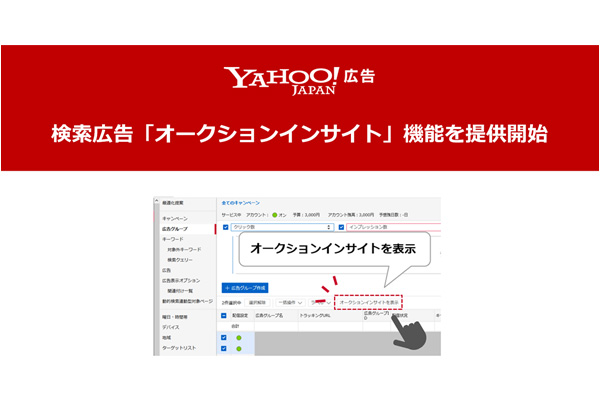Click the green status dot in first row
Image resolution: width=600 pixels, height=400 pixels.
coord(240,338)
